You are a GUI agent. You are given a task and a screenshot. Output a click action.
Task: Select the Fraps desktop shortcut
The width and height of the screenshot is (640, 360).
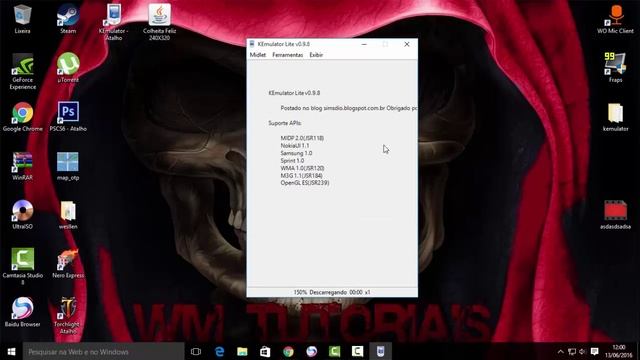pos(616,68)
